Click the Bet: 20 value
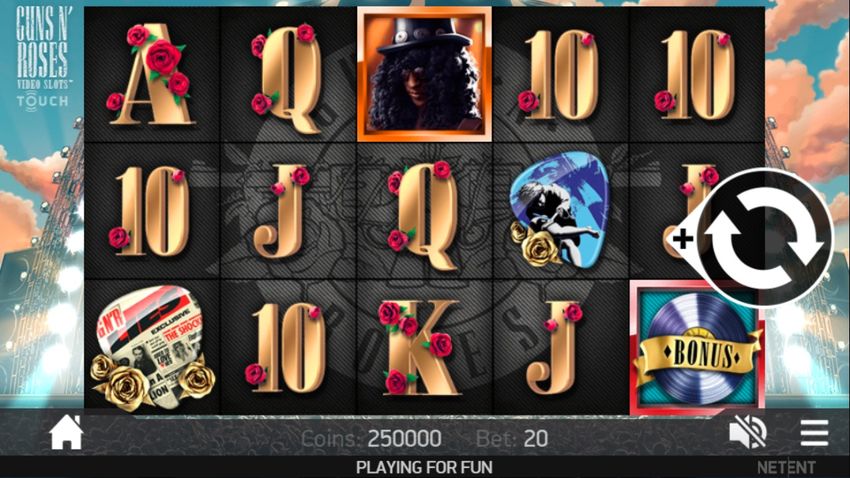Image resolution: width=850 pixels, height=478 pixels. point(512,438)
